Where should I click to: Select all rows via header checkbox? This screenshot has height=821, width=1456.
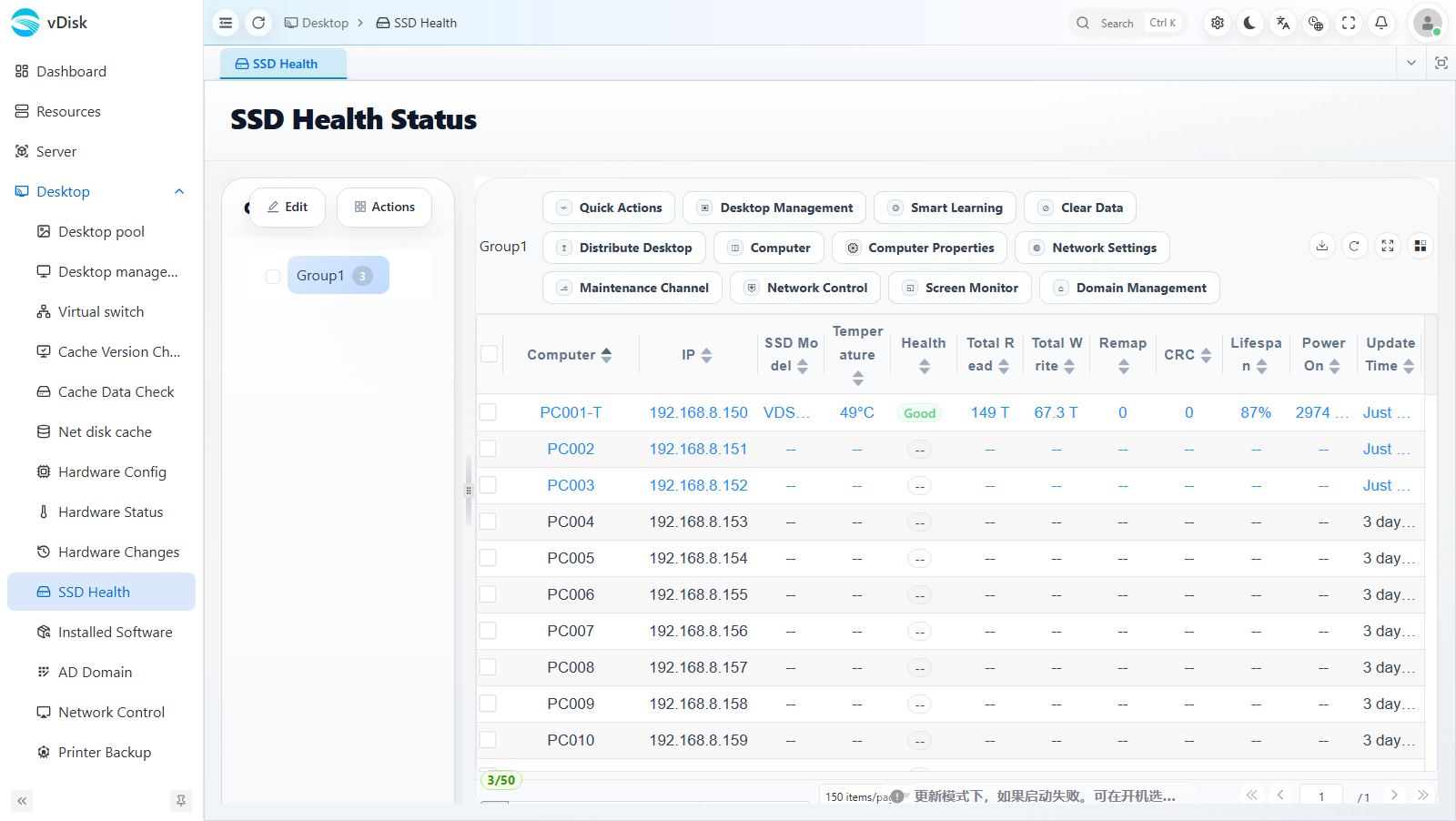pyautogui.click(x=489, y=354)
